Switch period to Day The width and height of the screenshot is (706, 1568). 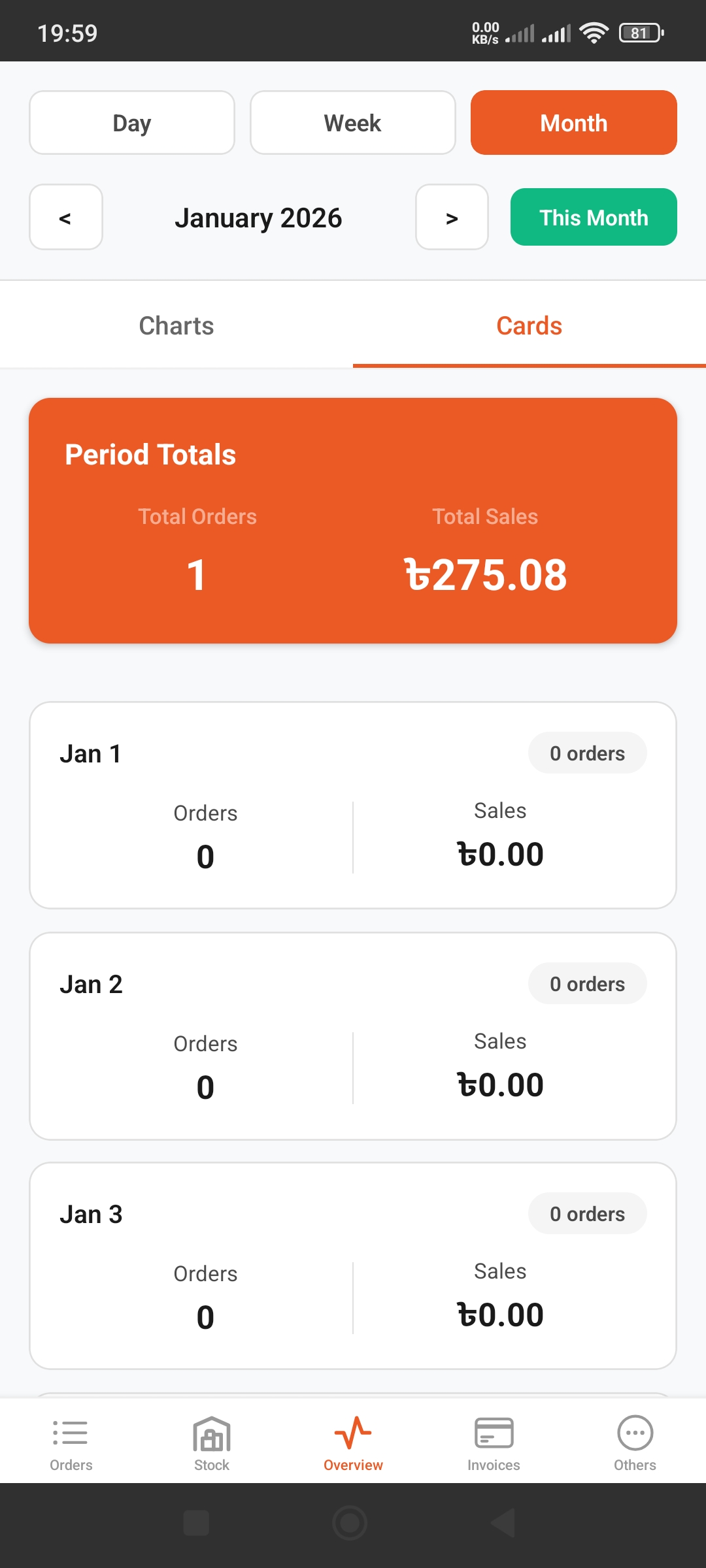tap(132, 123)
